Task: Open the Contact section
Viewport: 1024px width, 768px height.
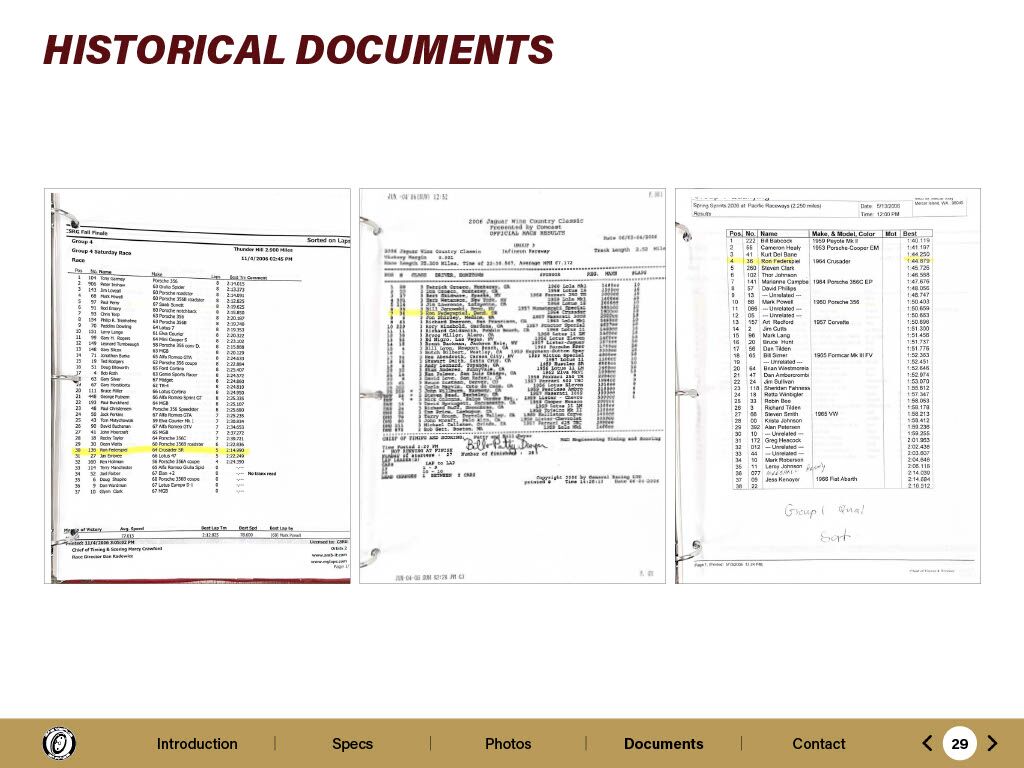Action: pyautogui.click(x=818, y=743)
